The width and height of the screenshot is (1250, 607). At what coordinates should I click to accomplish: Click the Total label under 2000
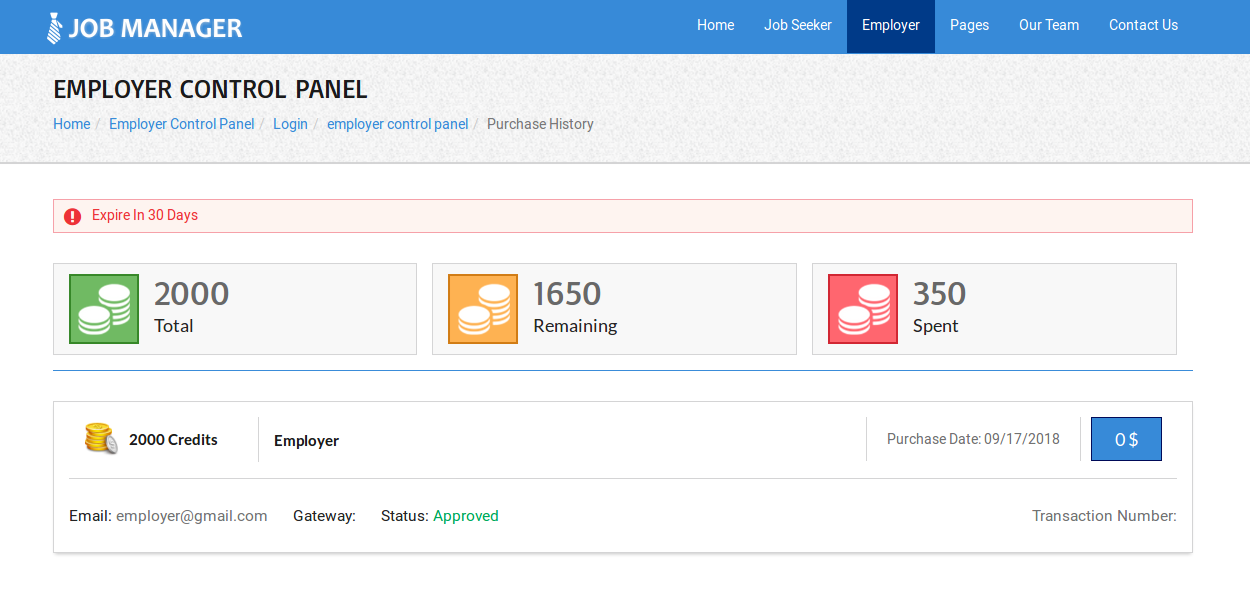coord(174,326)
